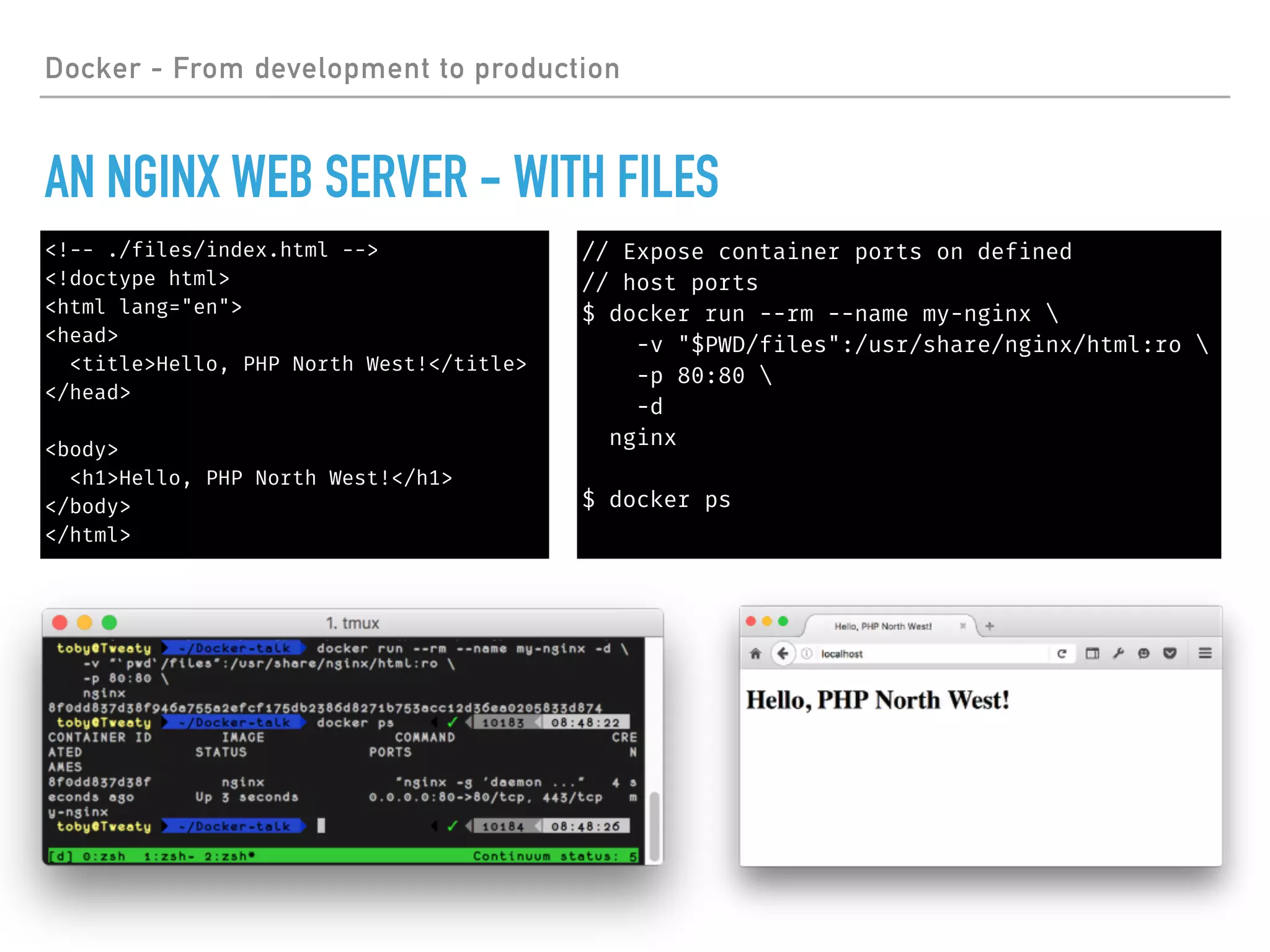Open site info icon beside localhost
This screenshot has height=952, width=1270.
(x=807, y=653)
